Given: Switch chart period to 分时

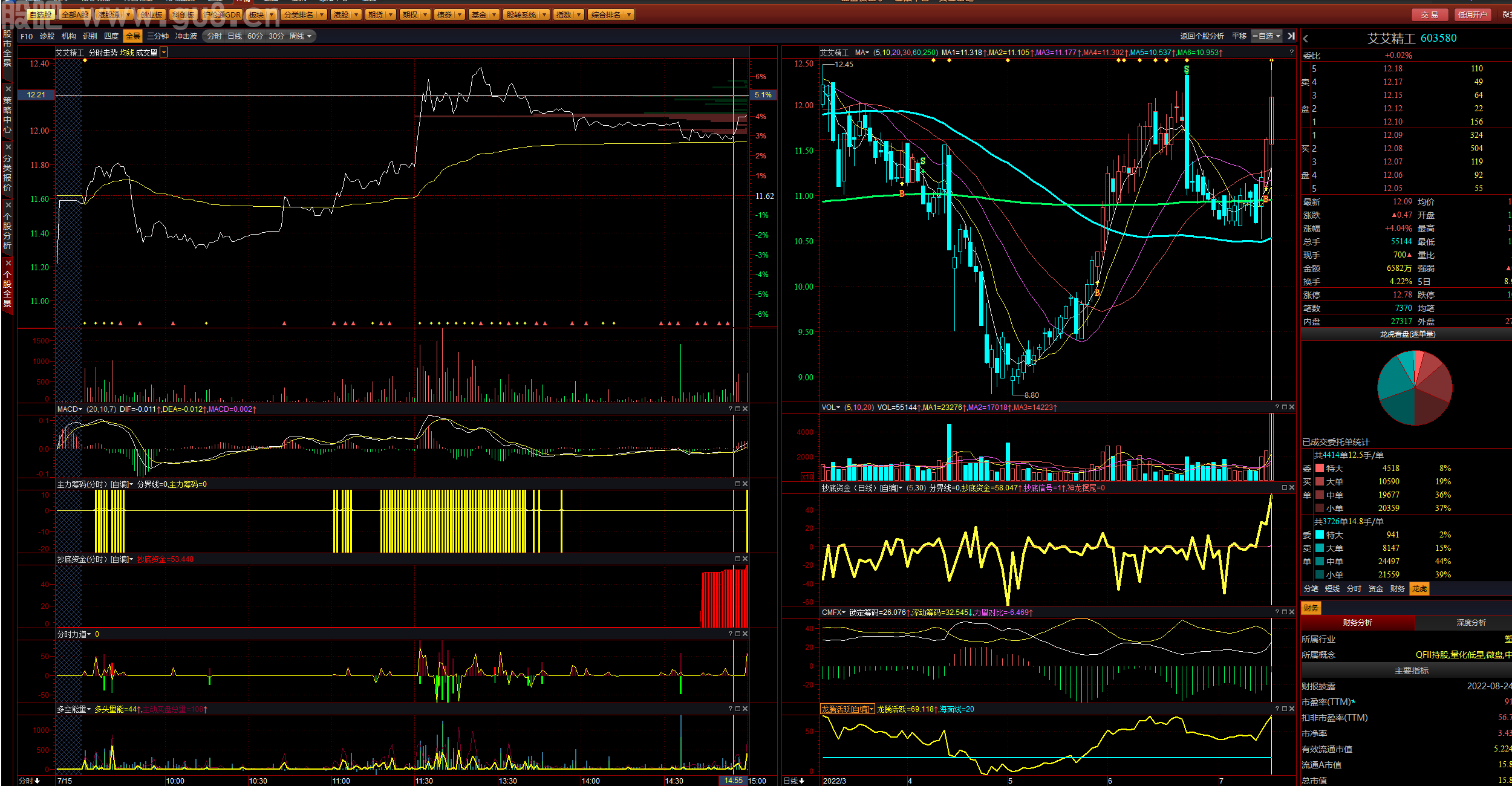Looking at the screenshot, I should pyautogui.click(x=214, y=36).
